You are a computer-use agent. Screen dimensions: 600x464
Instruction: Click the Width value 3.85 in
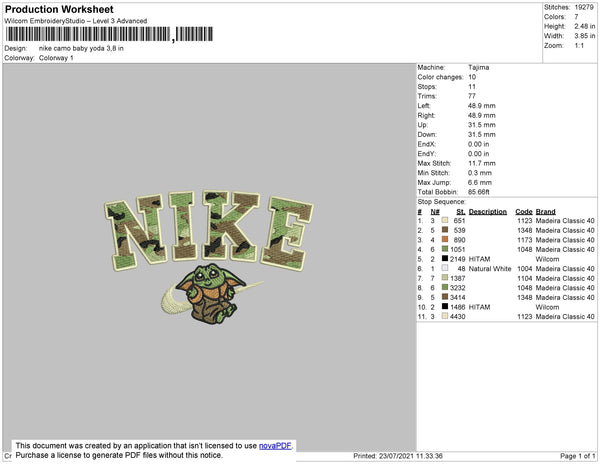584,36
